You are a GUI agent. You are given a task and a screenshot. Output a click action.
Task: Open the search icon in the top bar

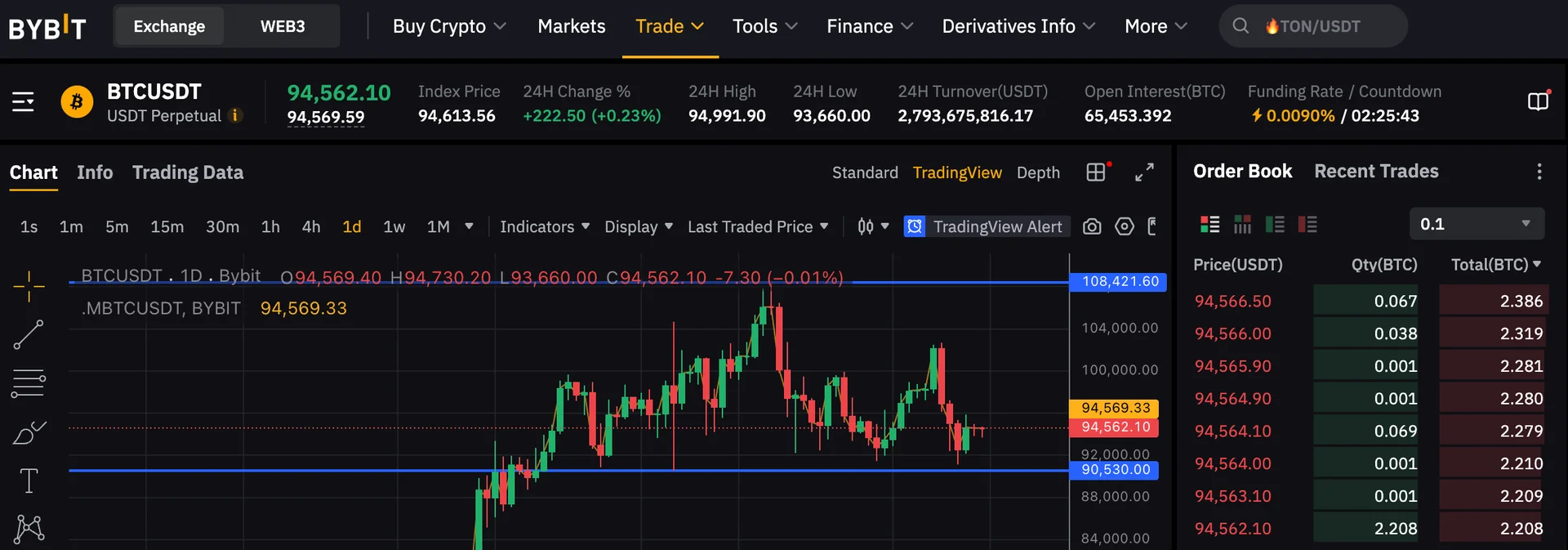point(1240,26)
